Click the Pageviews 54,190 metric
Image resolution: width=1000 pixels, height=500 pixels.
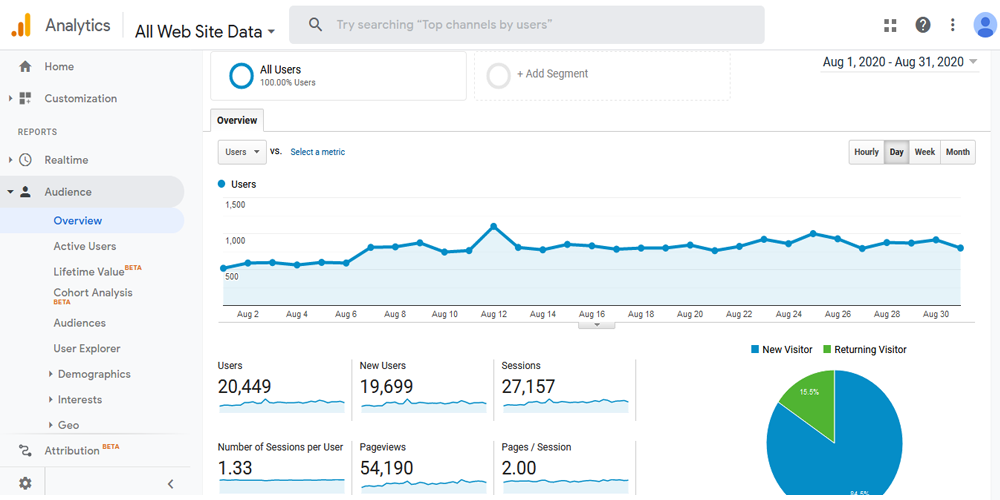pyautogui.click(x=386, y=467)
